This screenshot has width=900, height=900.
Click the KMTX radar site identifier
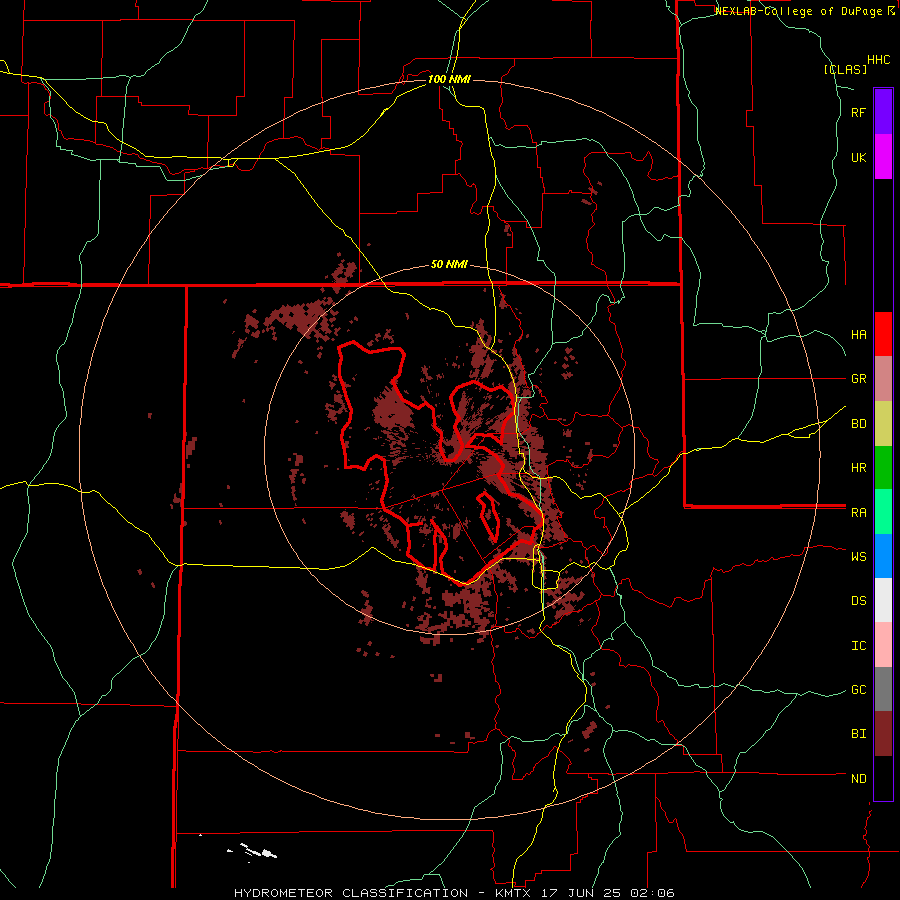(515, 893)
